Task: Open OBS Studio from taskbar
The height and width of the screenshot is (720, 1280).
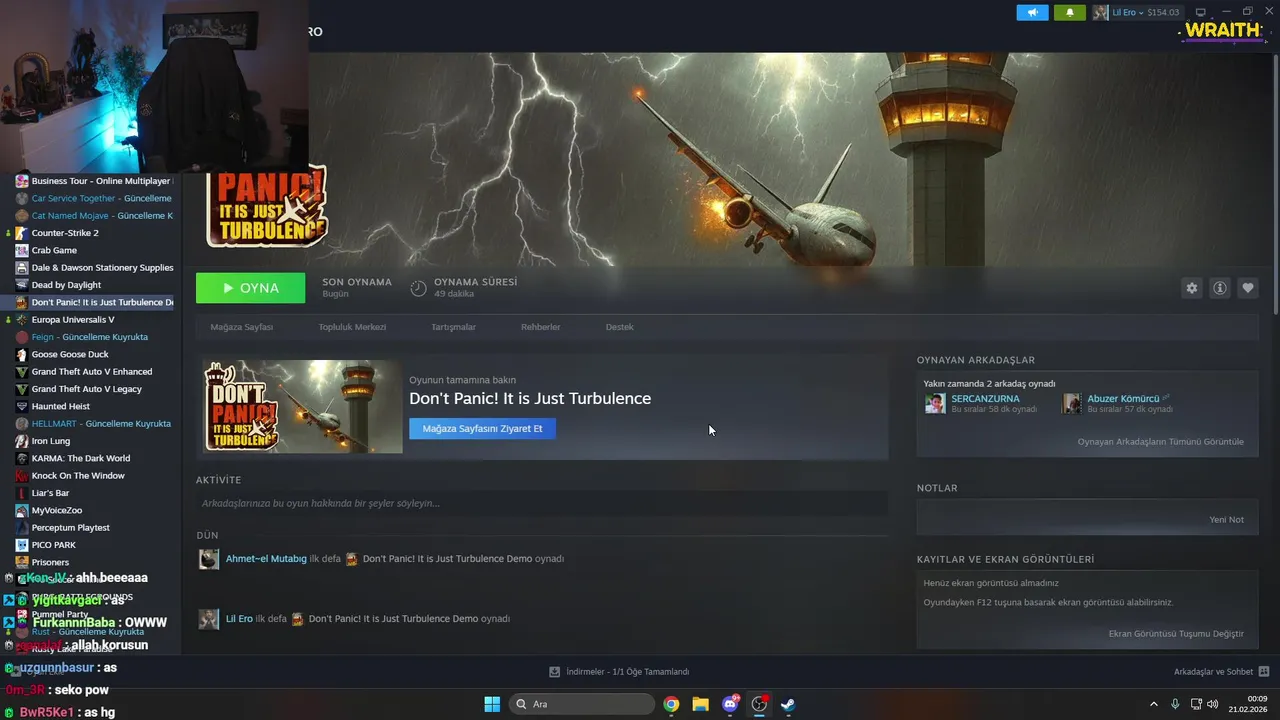Action: (x=759, y=704)
